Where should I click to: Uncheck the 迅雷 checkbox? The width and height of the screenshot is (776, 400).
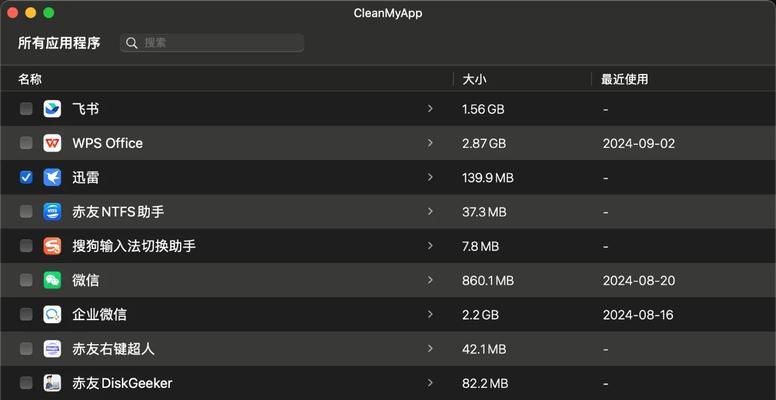click(x=26, y=177)
